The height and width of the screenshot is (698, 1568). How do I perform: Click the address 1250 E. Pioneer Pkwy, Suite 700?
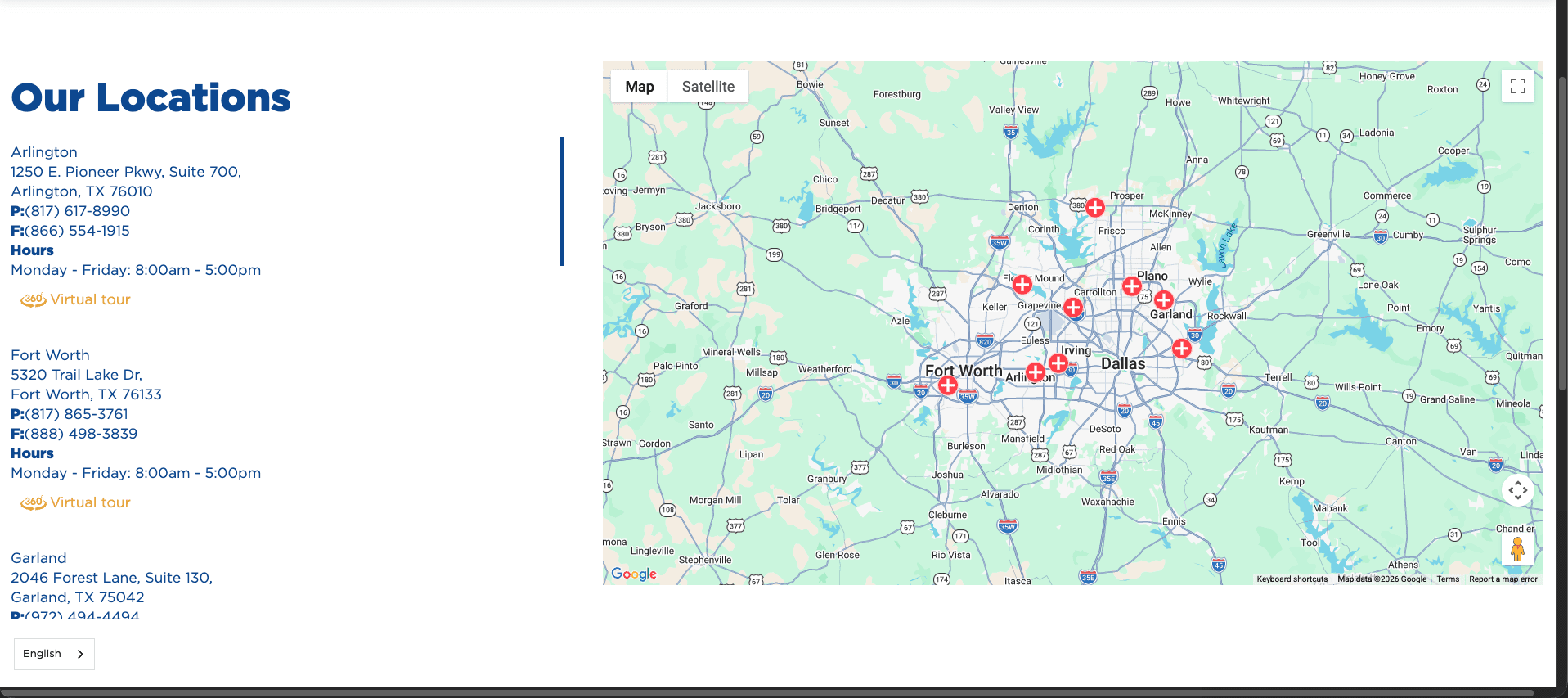click(x=126, y=172)
